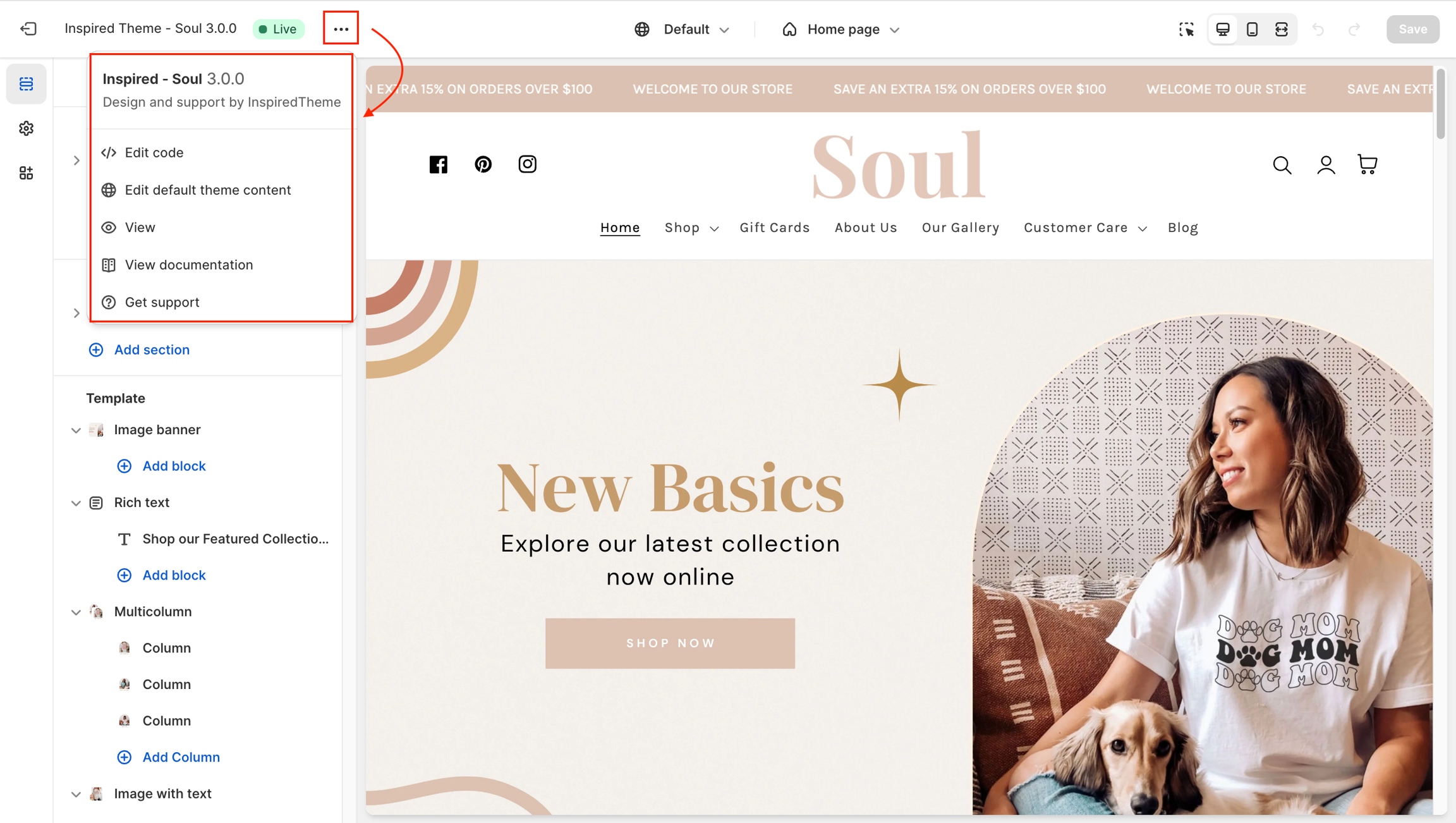1456x823 pixels.
Task: Toggle the inspector selection tool icon
Action: coord(1186,29)
